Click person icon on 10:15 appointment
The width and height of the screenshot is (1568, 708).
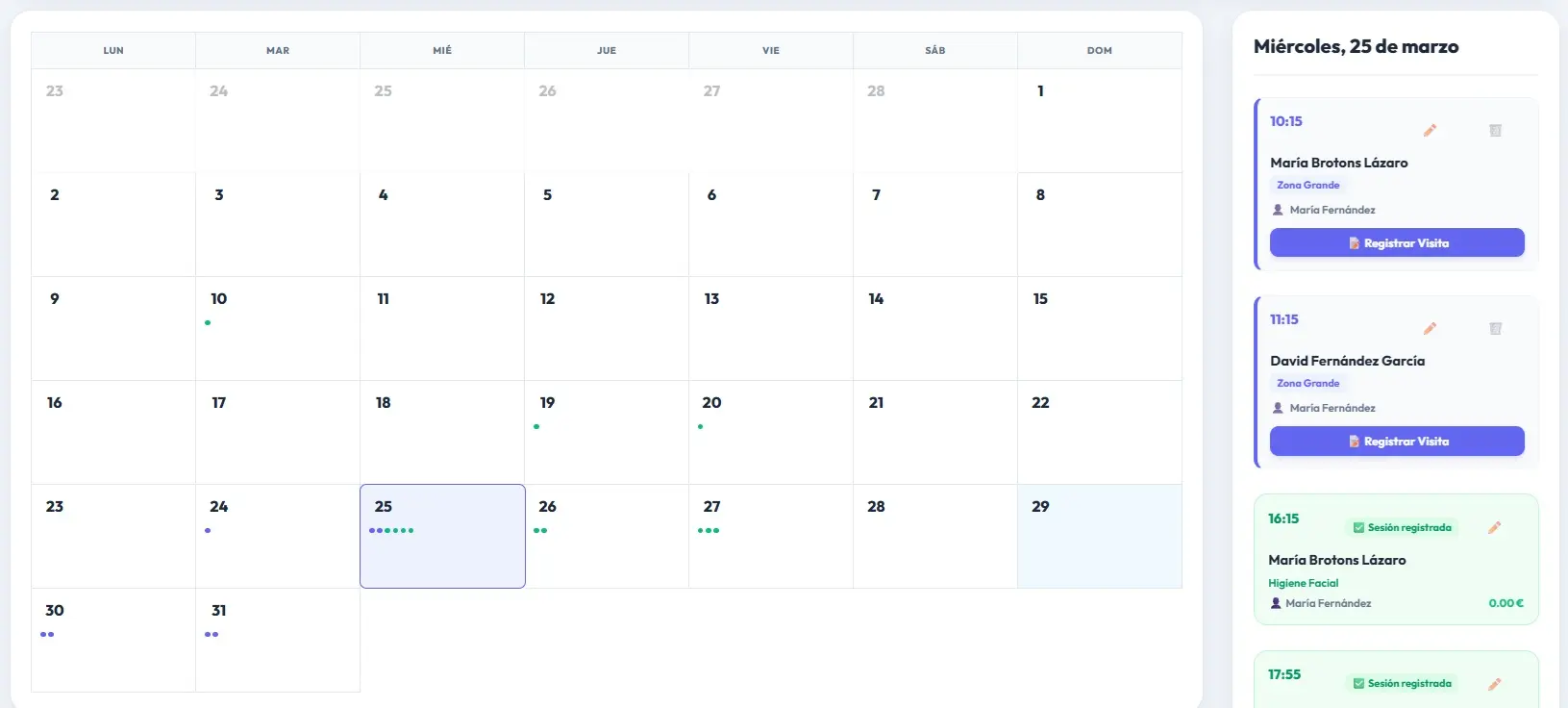point(1278,210)
